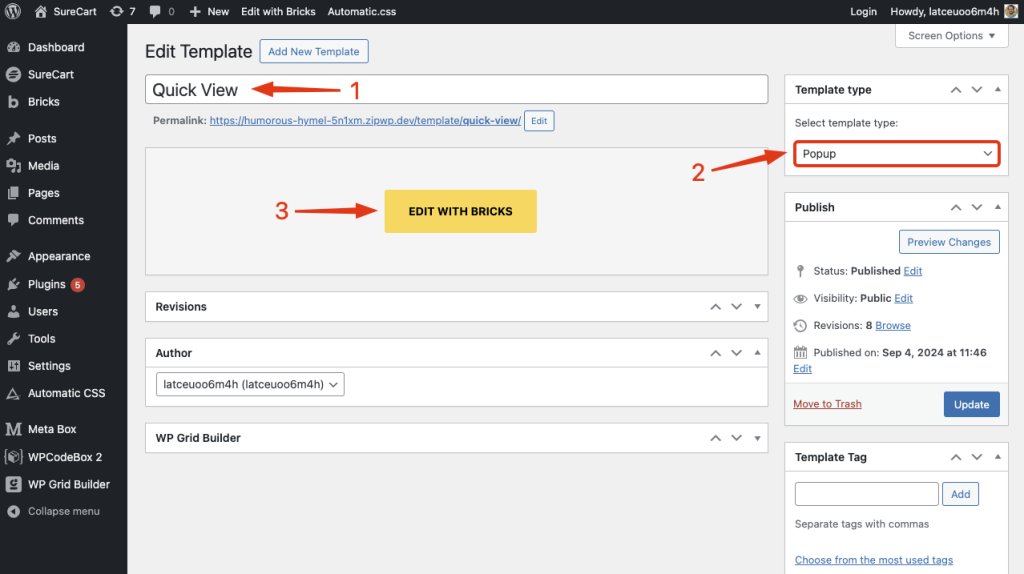Click the Bricks 'b' icon in the sidebar

tap(14, 102)
